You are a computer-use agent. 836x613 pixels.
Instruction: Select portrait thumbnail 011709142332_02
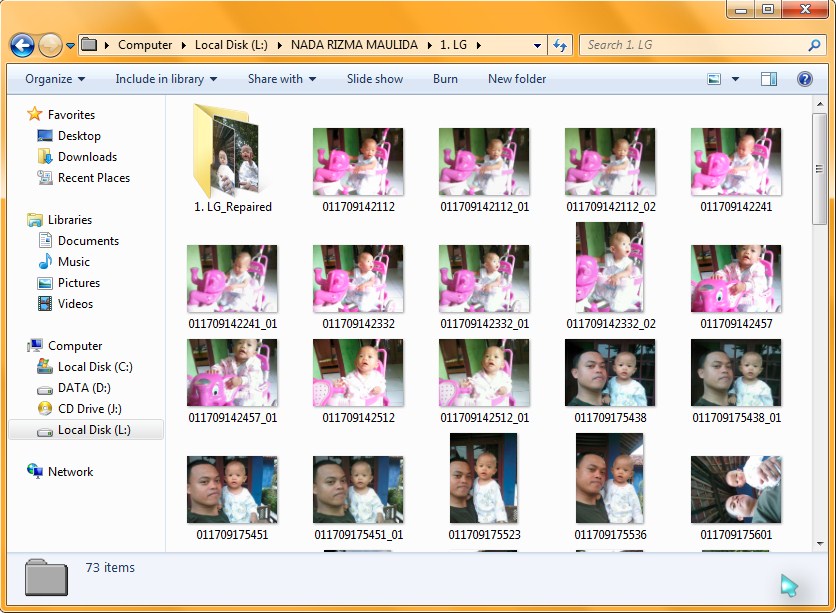coord(610,268)
